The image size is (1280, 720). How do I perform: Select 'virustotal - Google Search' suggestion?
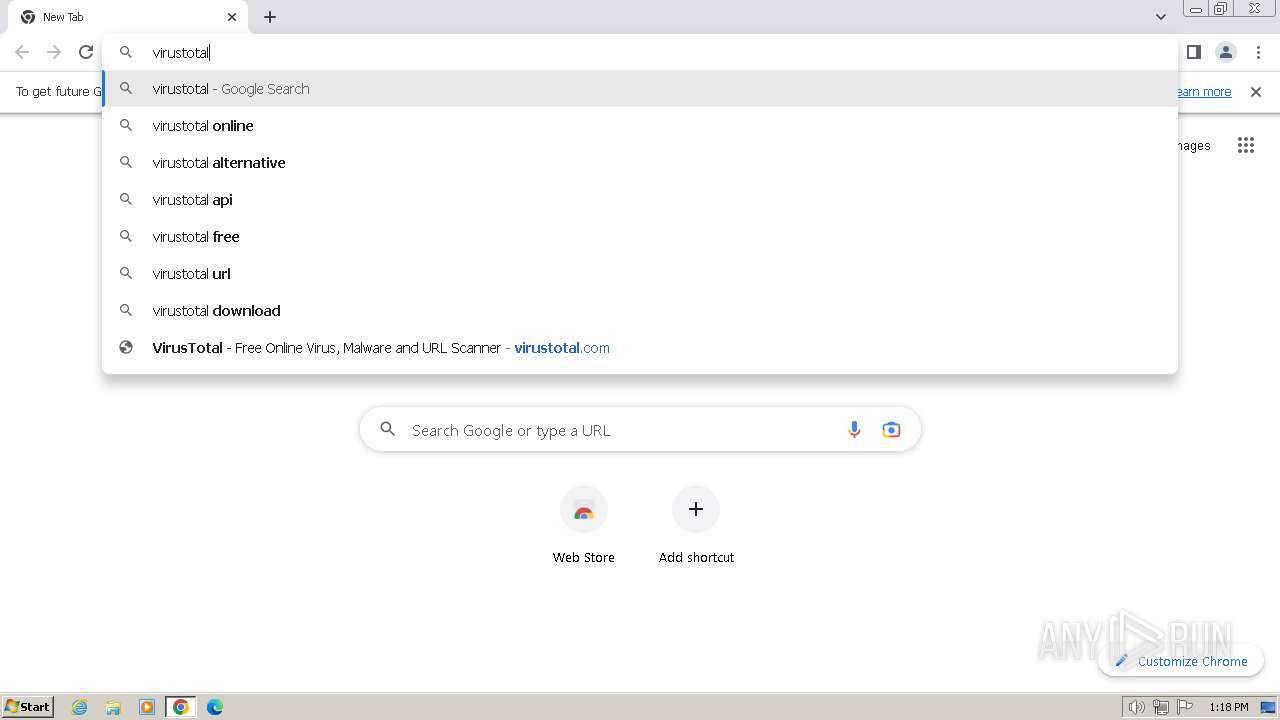click(x=640, y=89)
